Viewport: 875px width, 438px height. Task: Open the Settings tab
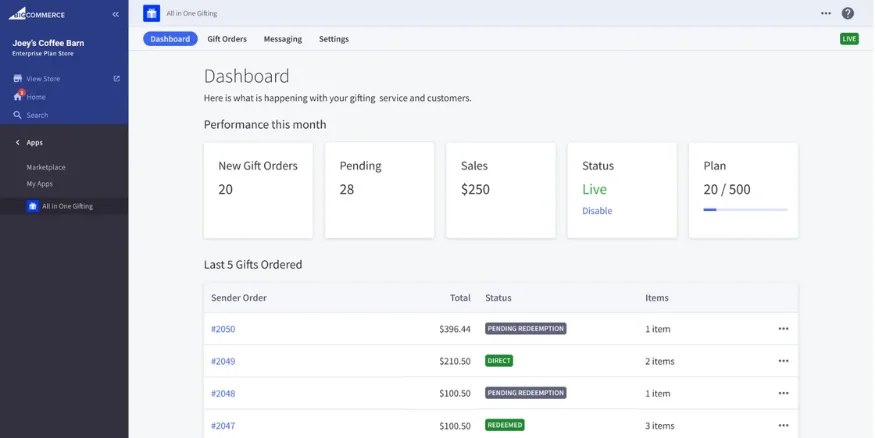coord(334,39)
